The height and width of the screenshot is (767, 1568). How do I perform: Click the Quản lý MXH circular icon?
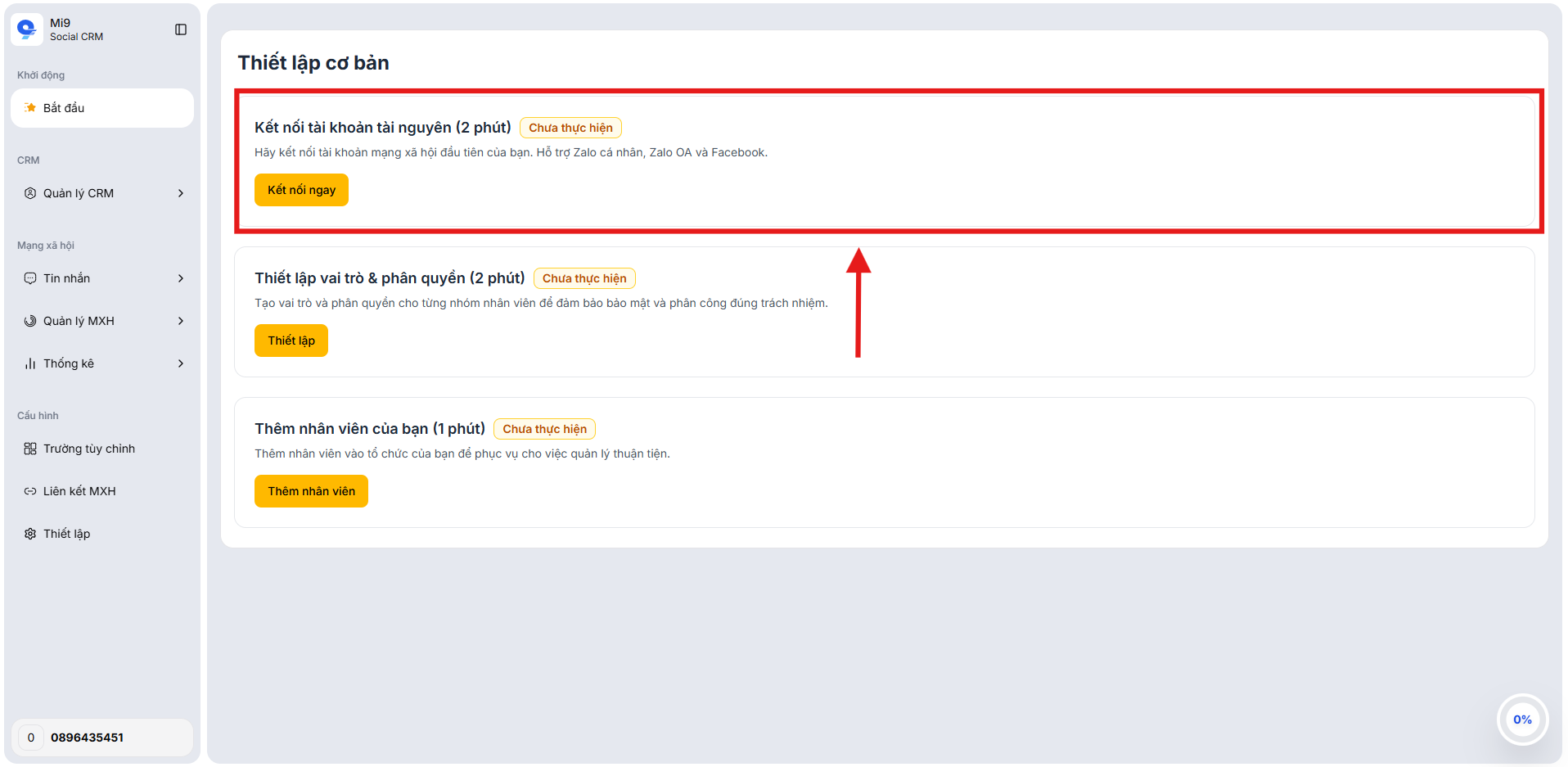pyautogui.click(x=30, y=321)
